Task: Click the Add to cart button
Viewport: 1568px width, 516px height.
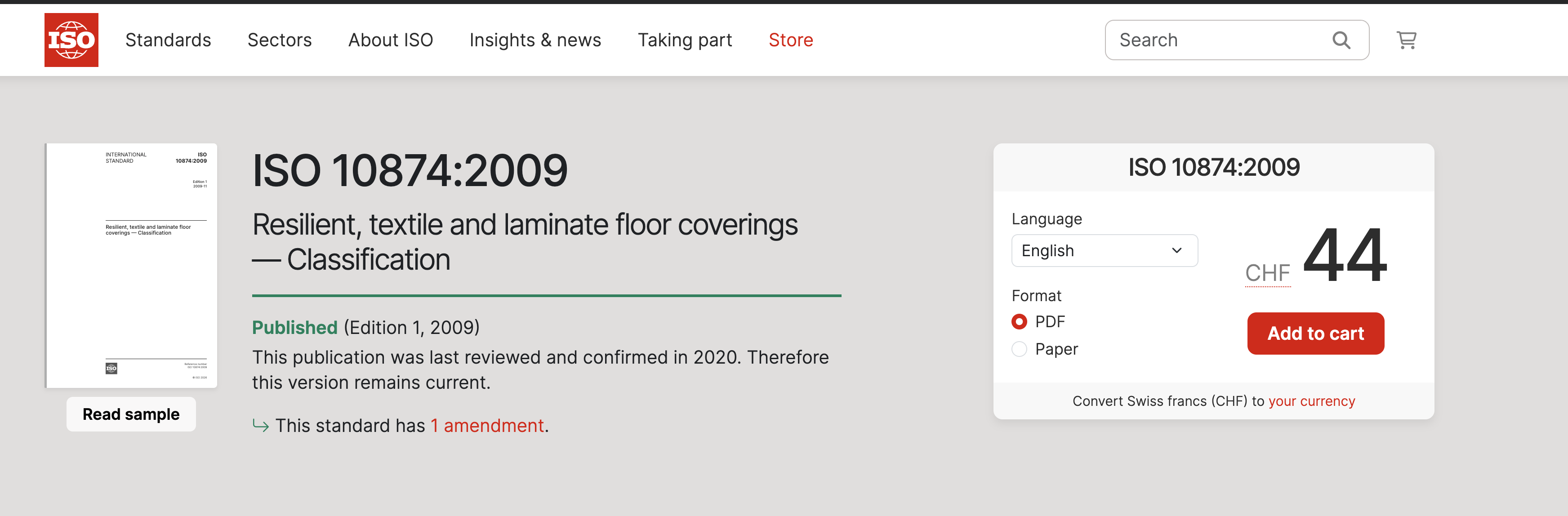Action: [1315, 334]
